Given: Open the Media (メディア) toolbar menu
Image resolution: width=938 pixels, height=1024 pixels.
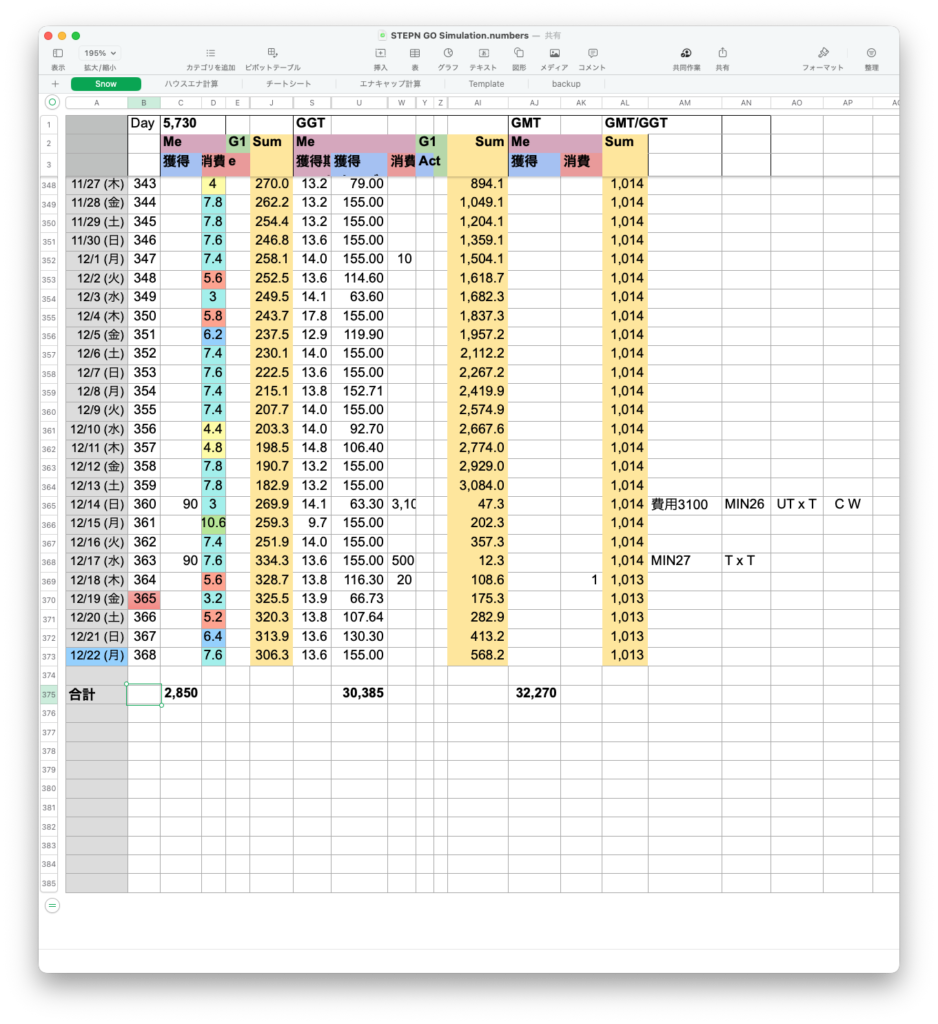Looking at the screenshot, I should click(554, 53).
